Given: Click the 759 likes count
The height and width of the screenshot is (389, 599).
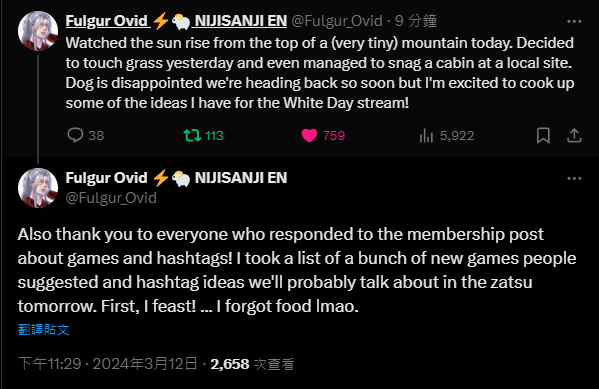Looking at the screenshot, I should point(334,136).
